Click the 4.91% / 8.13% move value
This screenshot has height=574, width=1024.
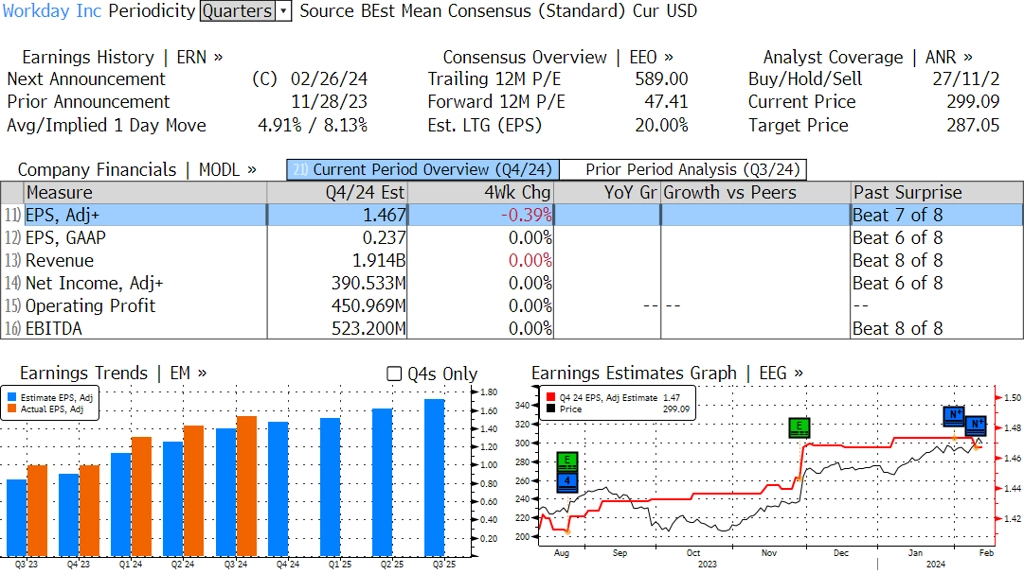point(313,125)
